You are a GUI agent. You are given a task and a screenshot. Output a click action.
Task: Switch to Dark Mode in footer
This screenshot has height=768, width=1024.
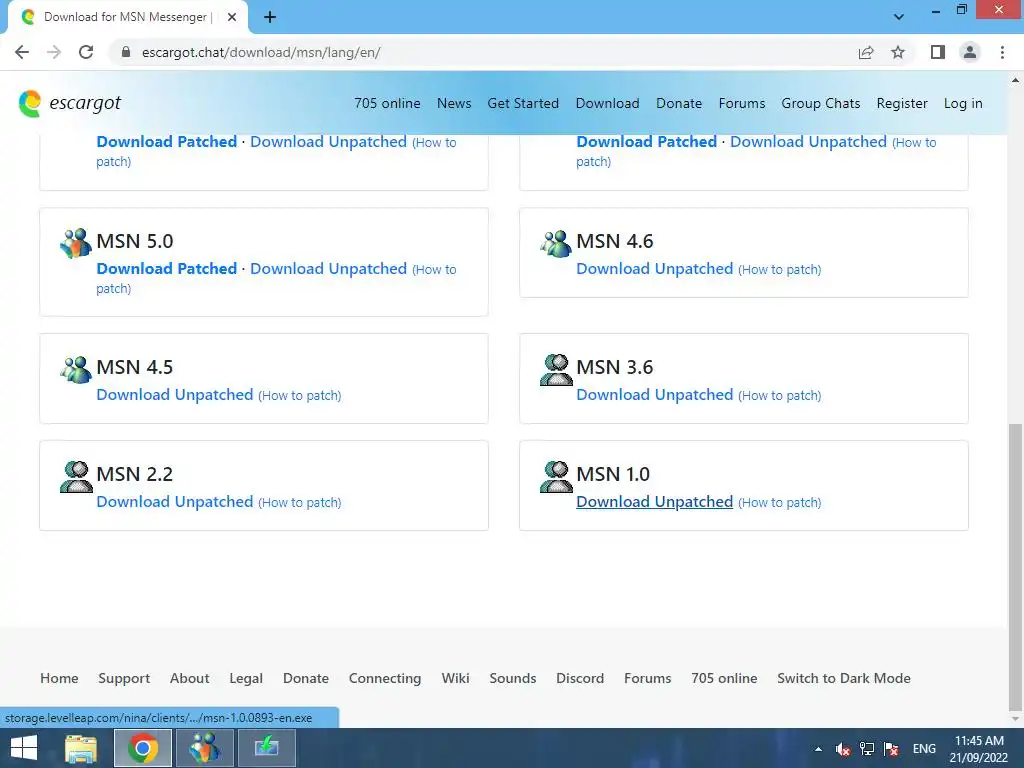[x=844, y=678]
